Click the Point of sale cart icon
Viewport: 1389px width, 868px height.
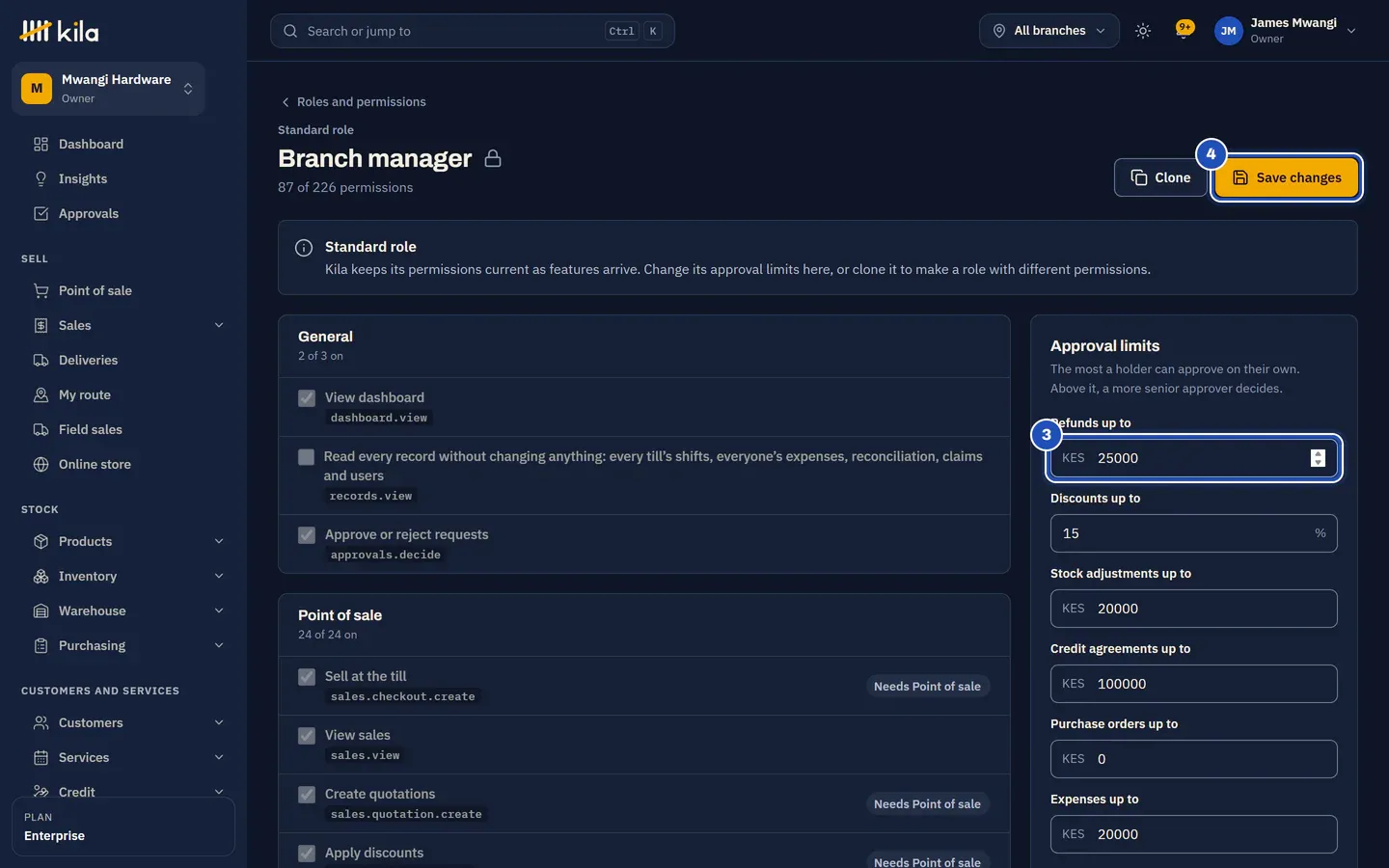pos(41,290)
